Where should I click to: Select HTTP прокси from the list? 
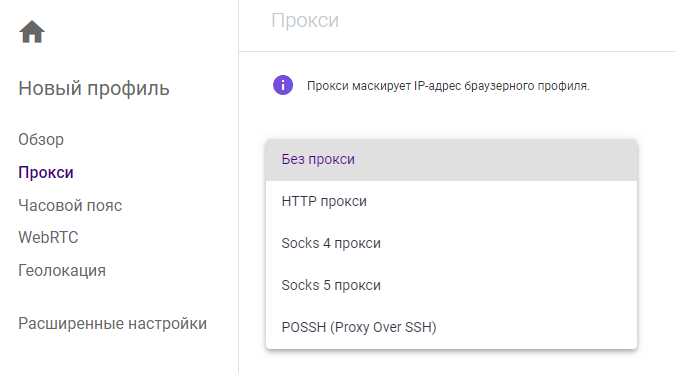(451, 201)
